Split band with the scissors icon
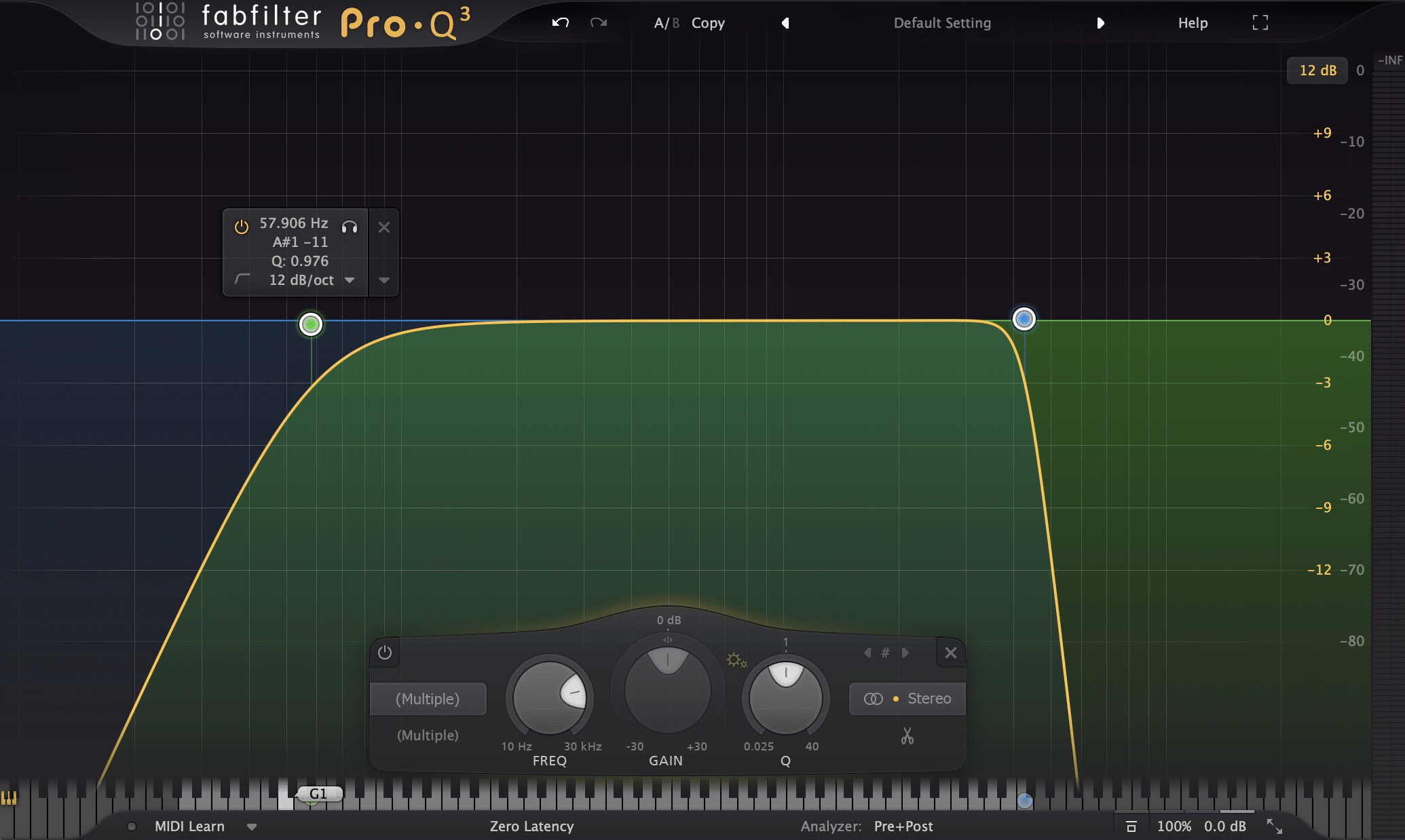Screen dimensions: 1405x840 [x=907, y=736]
